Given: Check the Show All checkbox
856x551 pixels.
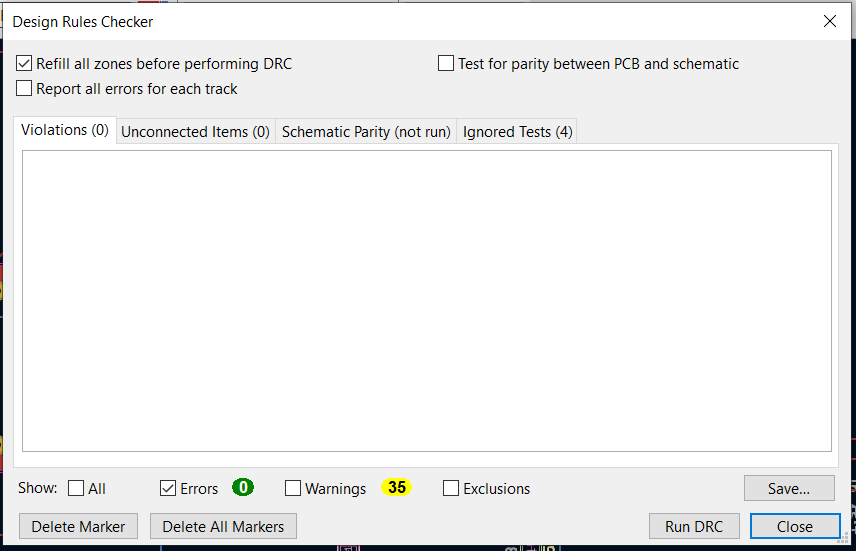Looking at the screenshot, I should pyautogui.click(x=76, y=489).
